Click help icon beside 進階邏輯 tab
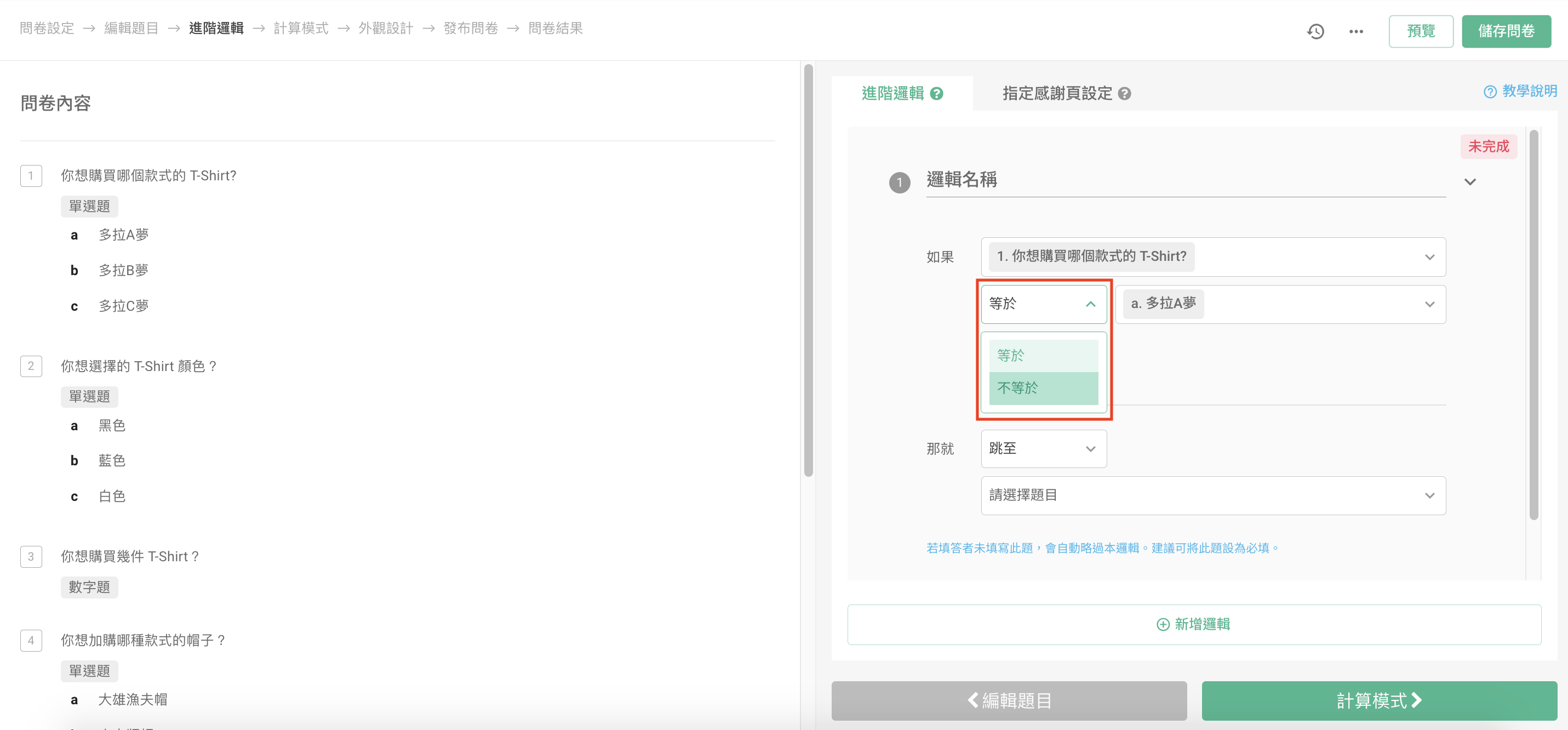 coord(937,94)
